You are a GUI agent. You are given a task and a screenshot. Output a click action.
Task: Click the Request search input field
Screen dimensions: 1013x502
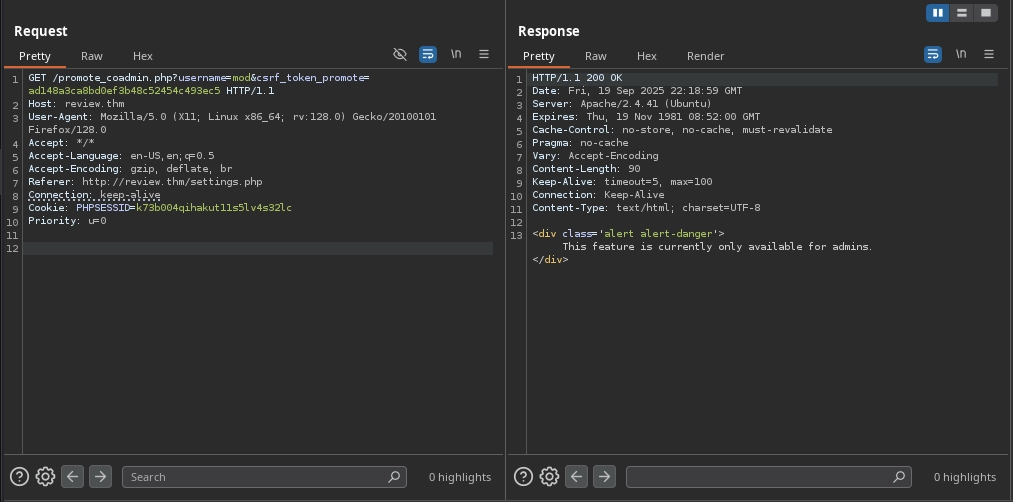tap(255, 477)
